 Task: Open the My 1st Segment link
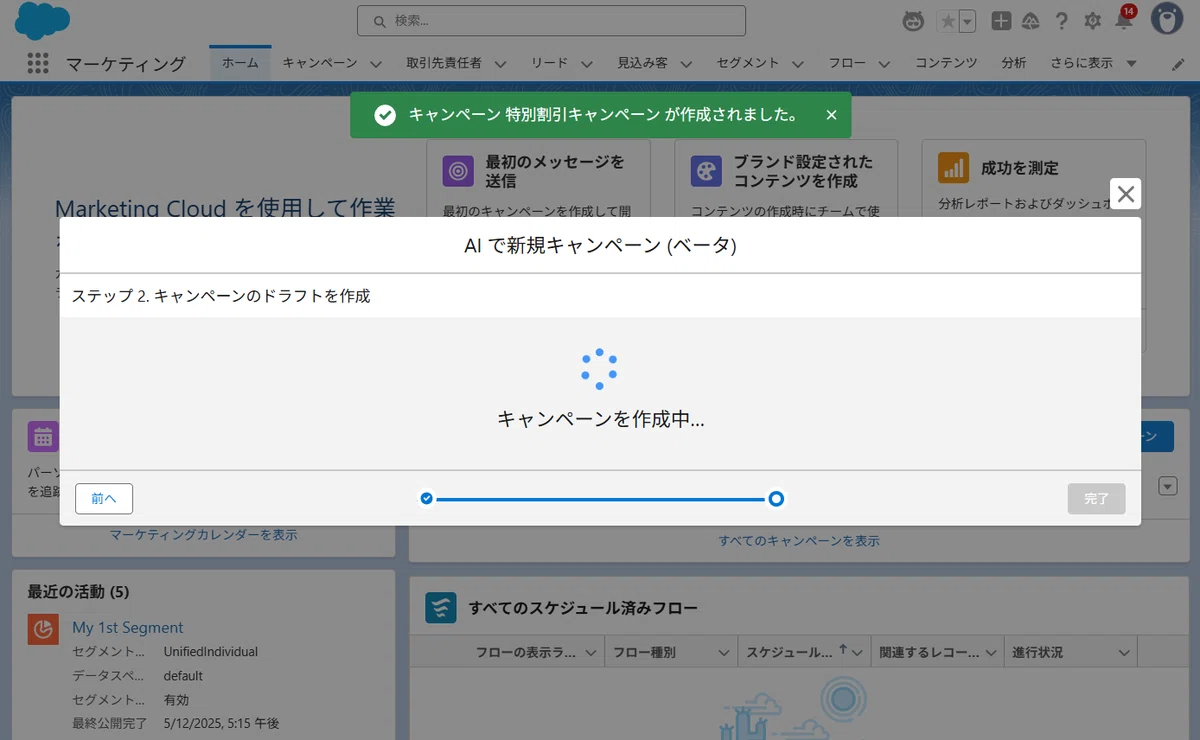click(128, 627)
